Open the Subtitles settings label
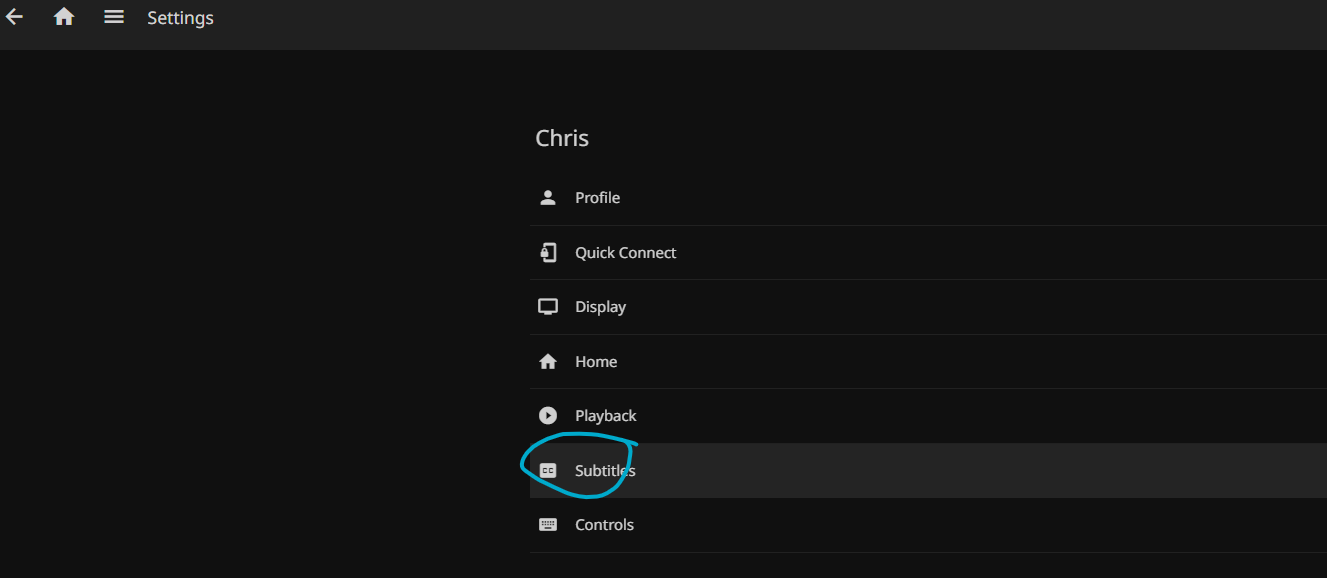This screenshot has width=1327, height=578. [x=605, y=471]
